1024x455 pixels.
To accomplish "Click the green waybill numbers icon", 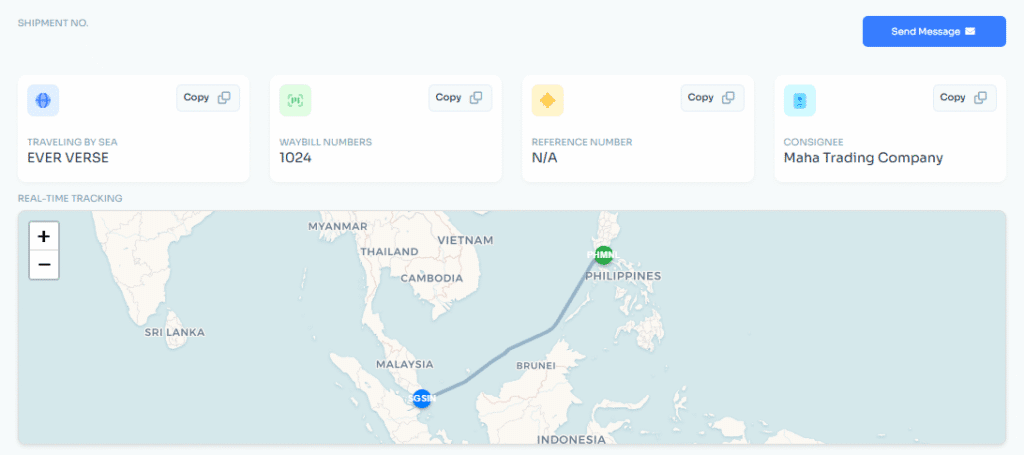I will [x=295, y=100].
